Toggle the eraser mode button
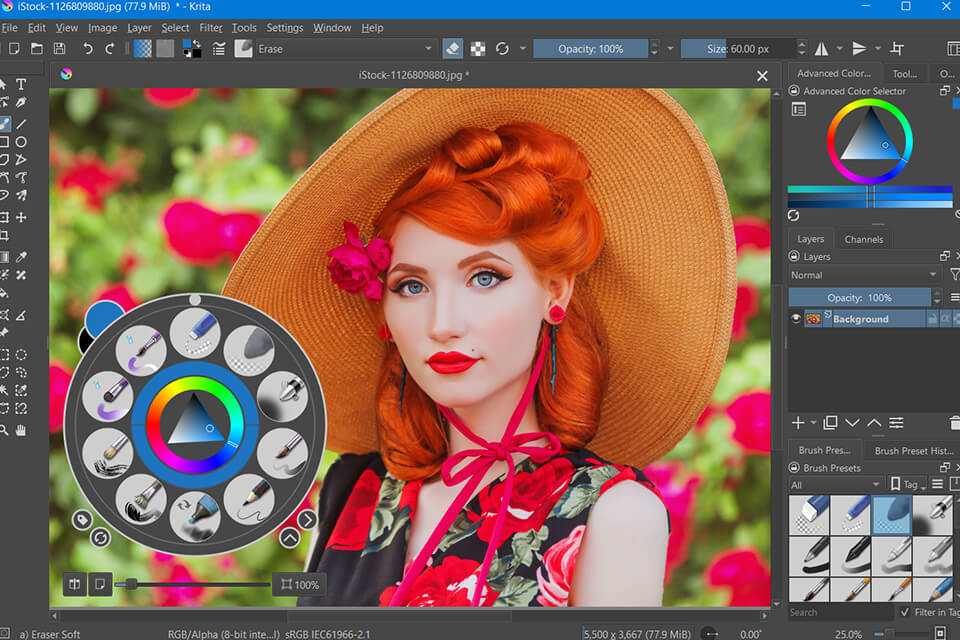The image size is (960, 640). [x=452, y=48]
